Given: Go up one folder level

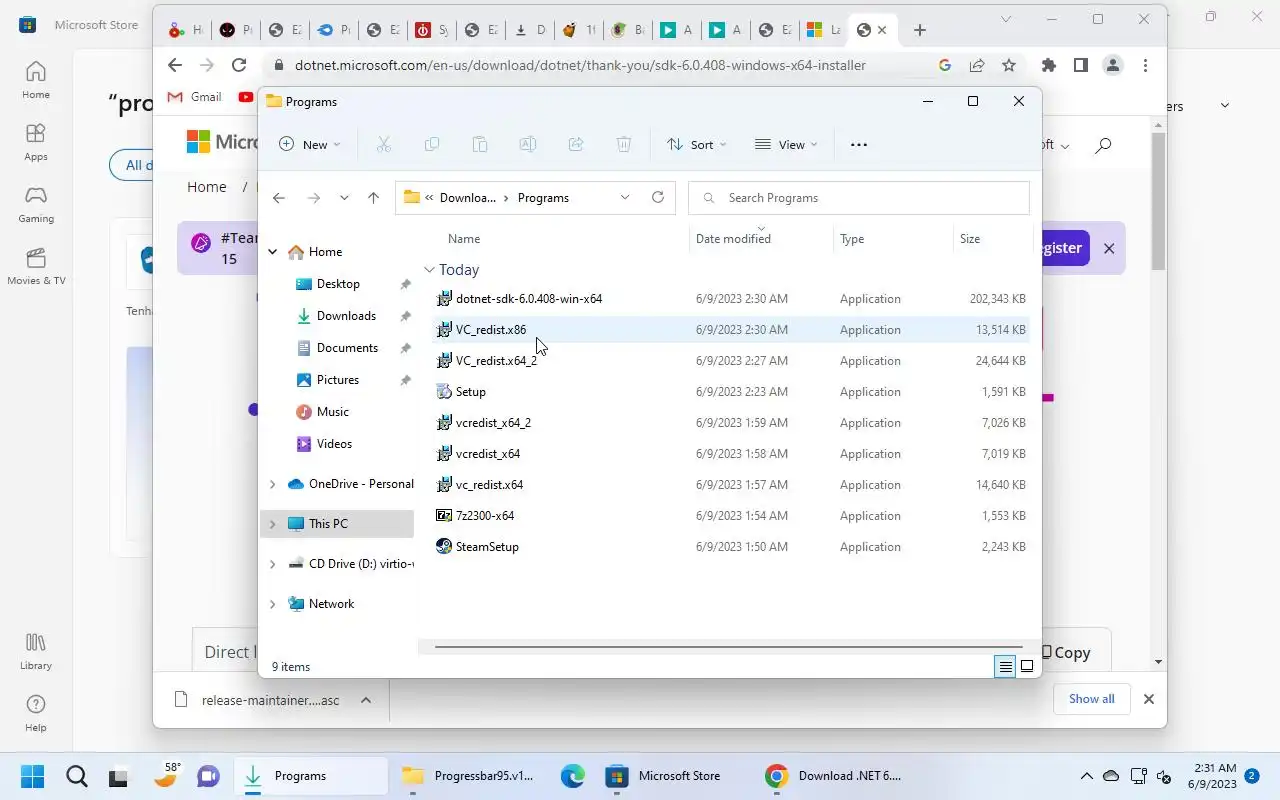Looking at the screenshot, I should (373, 198).
